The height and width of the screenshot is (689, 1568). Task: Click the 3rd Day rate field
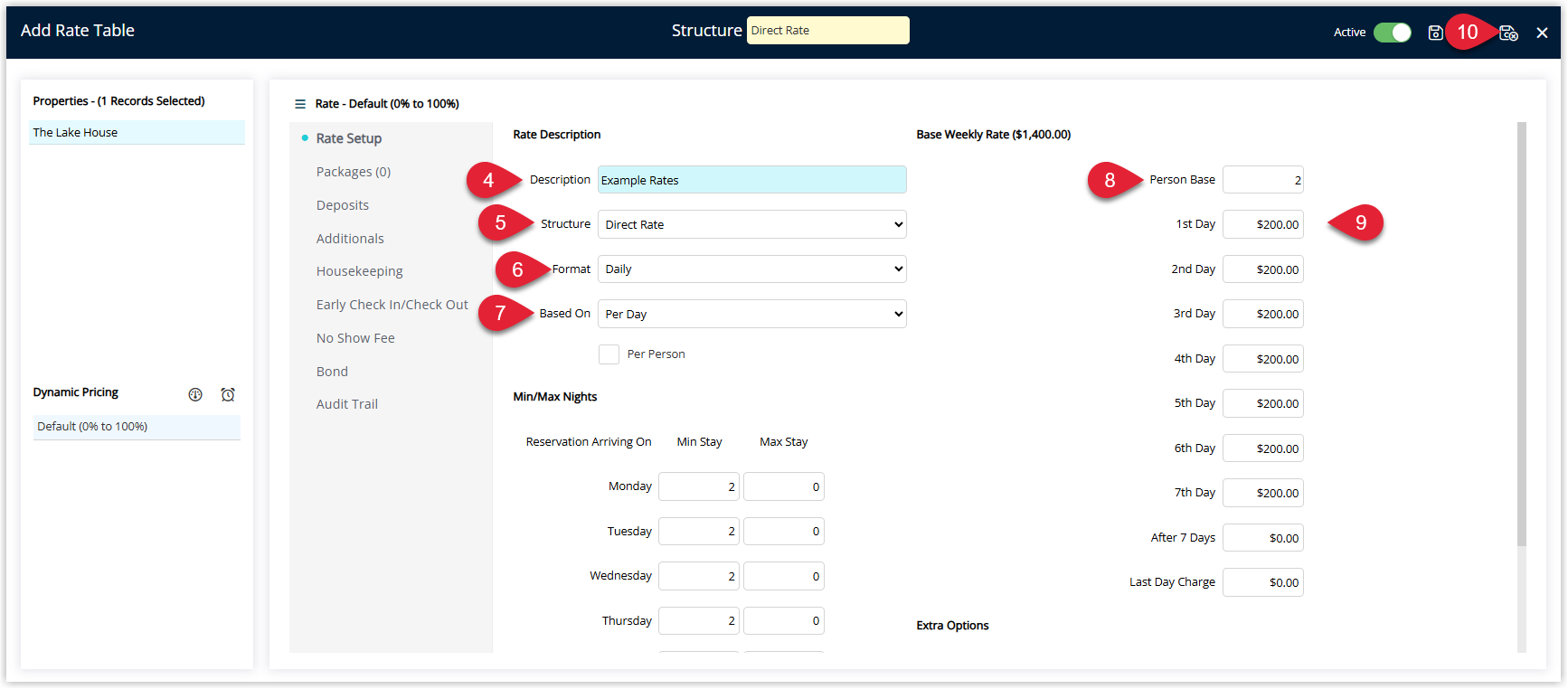pos(1262,314)
